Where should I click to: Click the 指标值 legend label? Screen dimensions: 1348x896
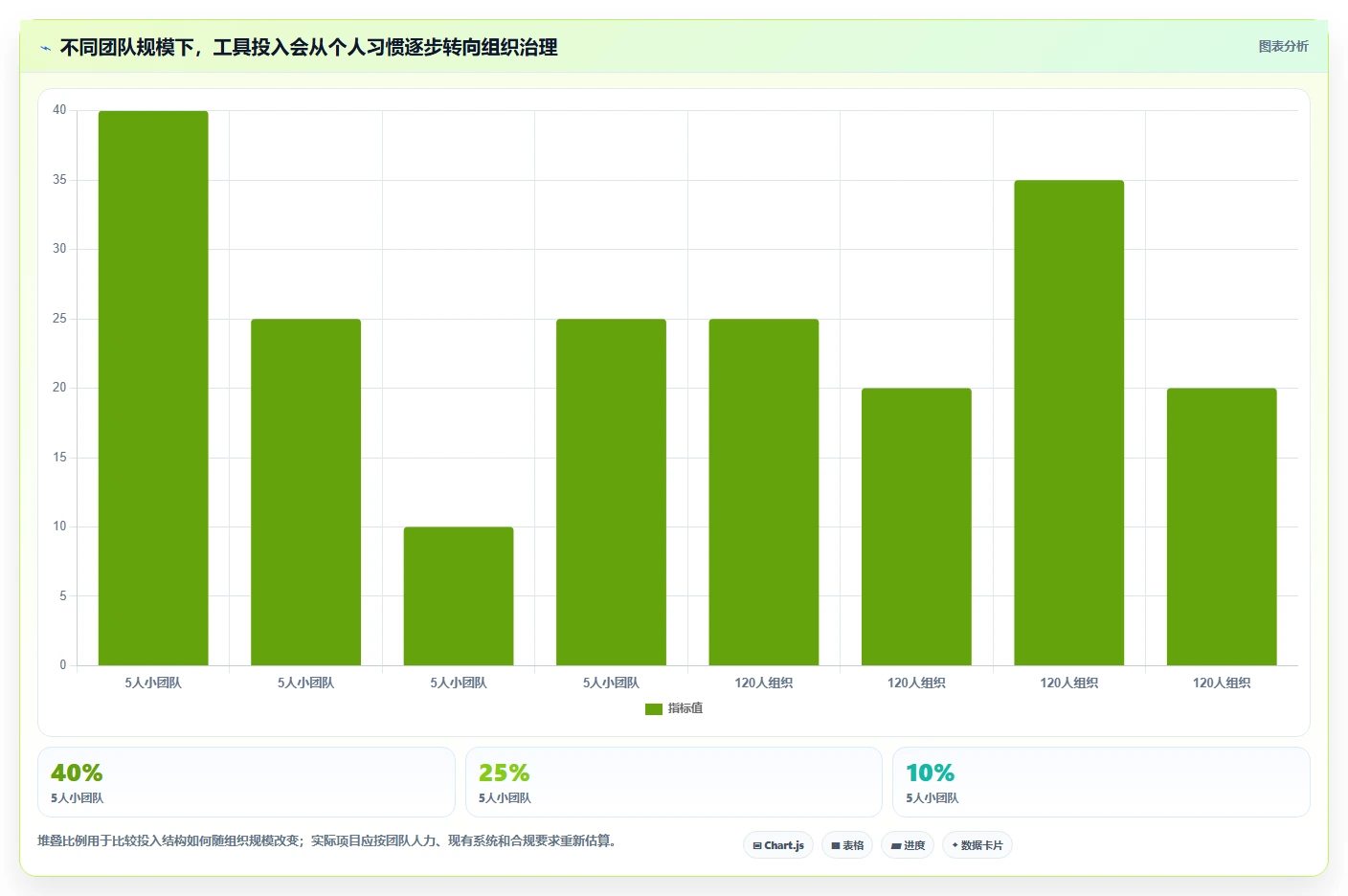tap(685, 708)
